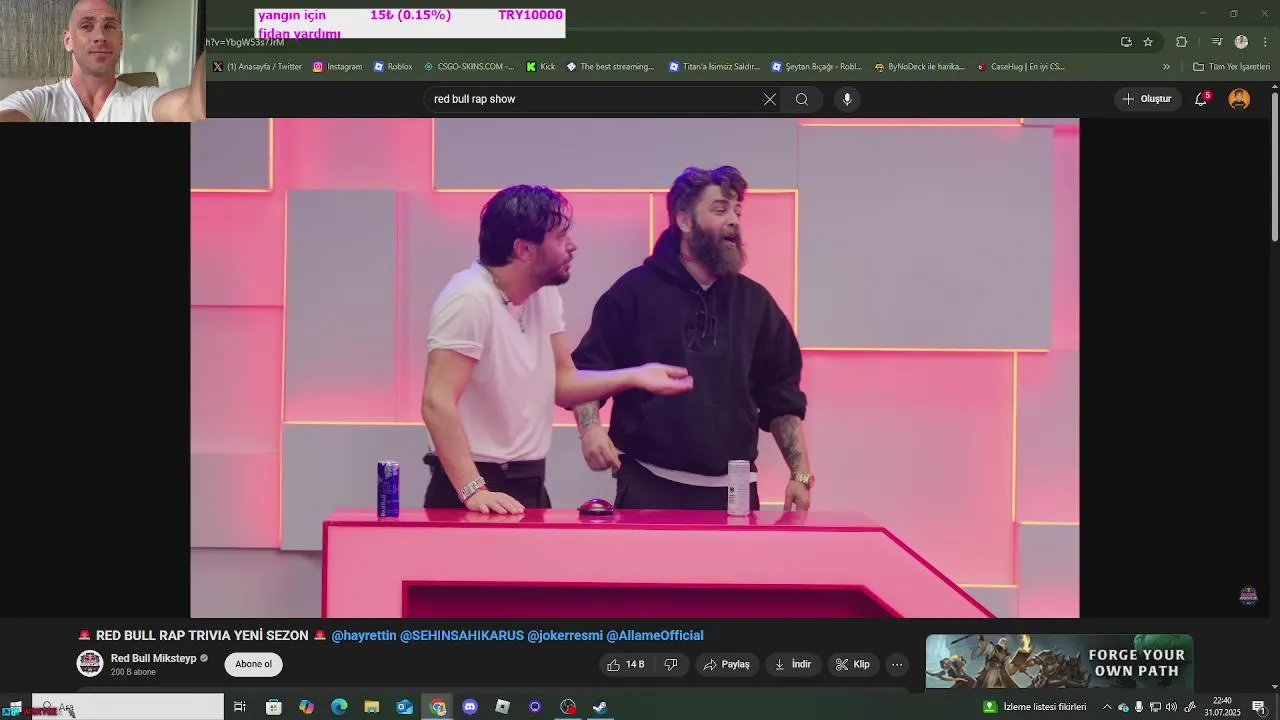The width and height of the screenshot is (1280, 720).
Task: Bookmark this page with star icon
Action: pos(1148,42)
